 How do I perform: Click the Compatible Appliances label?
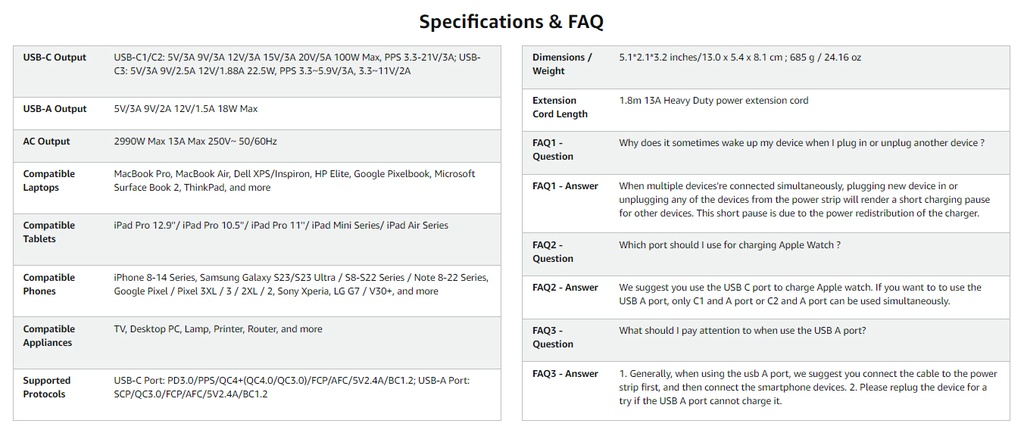point(49,336)
